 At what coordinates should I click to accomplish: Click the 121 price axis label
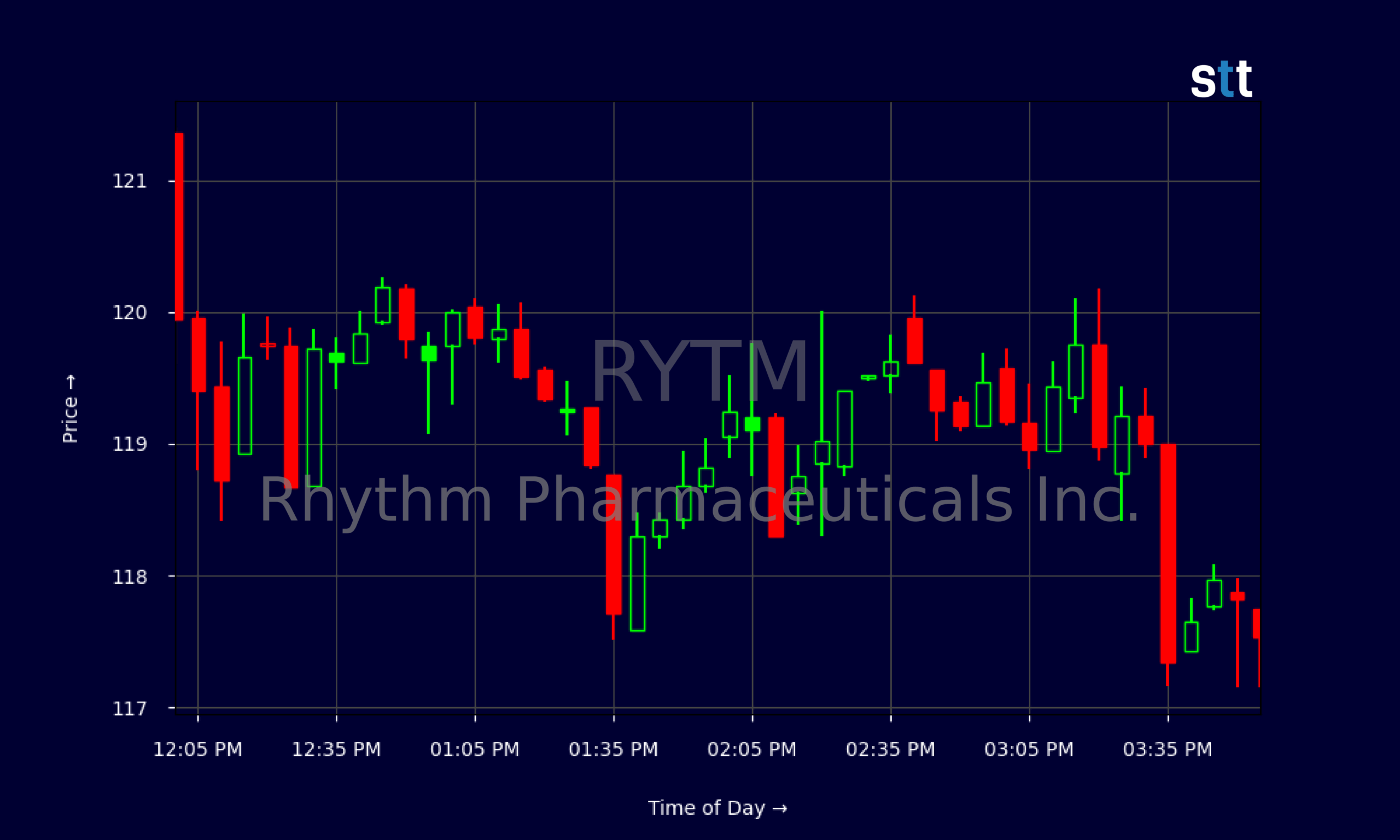click(130, 181)
